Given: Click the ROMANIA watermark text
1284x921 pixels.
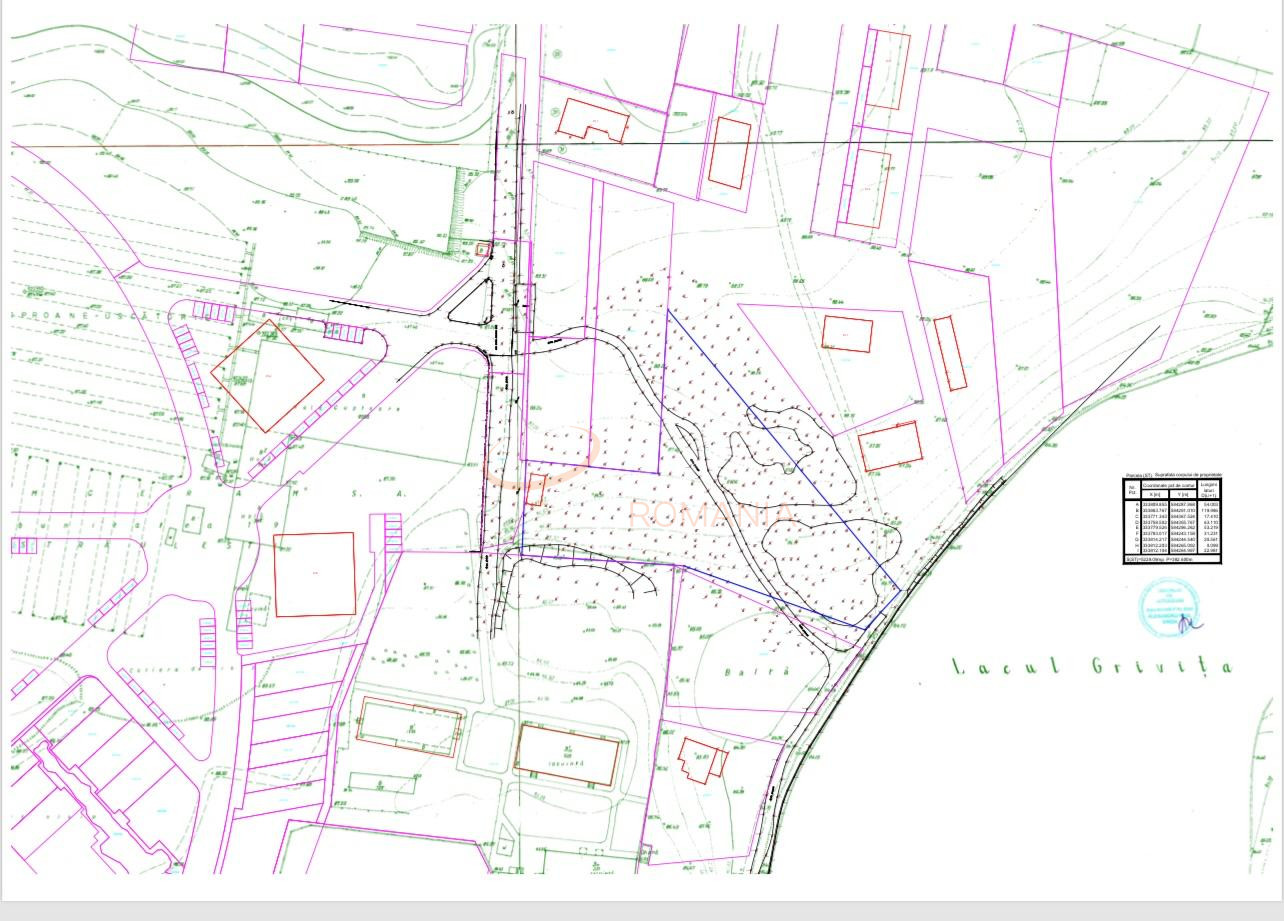Looking at the screenshot, I should coord(711,514).
